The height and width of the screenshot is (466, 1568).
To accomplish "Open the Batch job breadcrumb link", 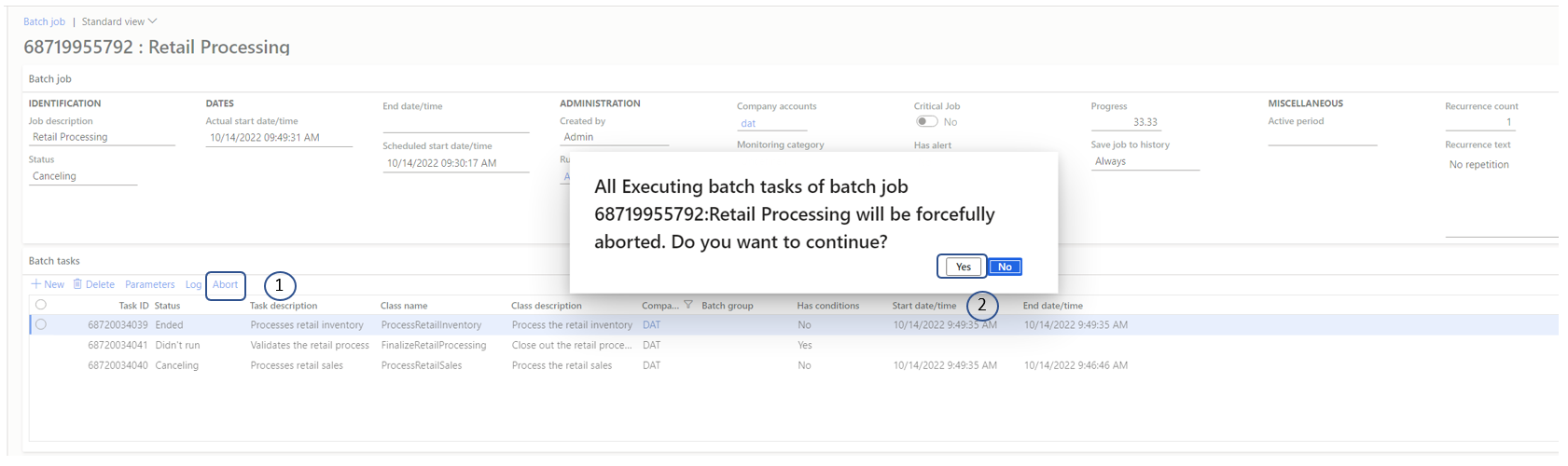I will pyautogui.click(x=44, y=21).
